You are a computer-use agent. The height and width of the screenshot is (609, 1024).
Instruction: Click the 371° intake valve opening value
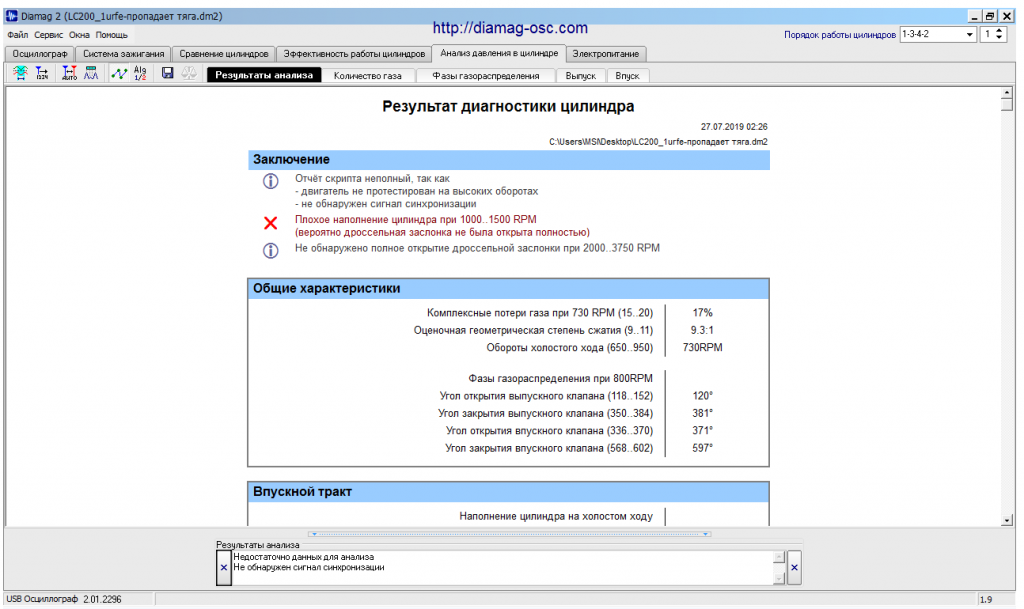coord(702,431)
